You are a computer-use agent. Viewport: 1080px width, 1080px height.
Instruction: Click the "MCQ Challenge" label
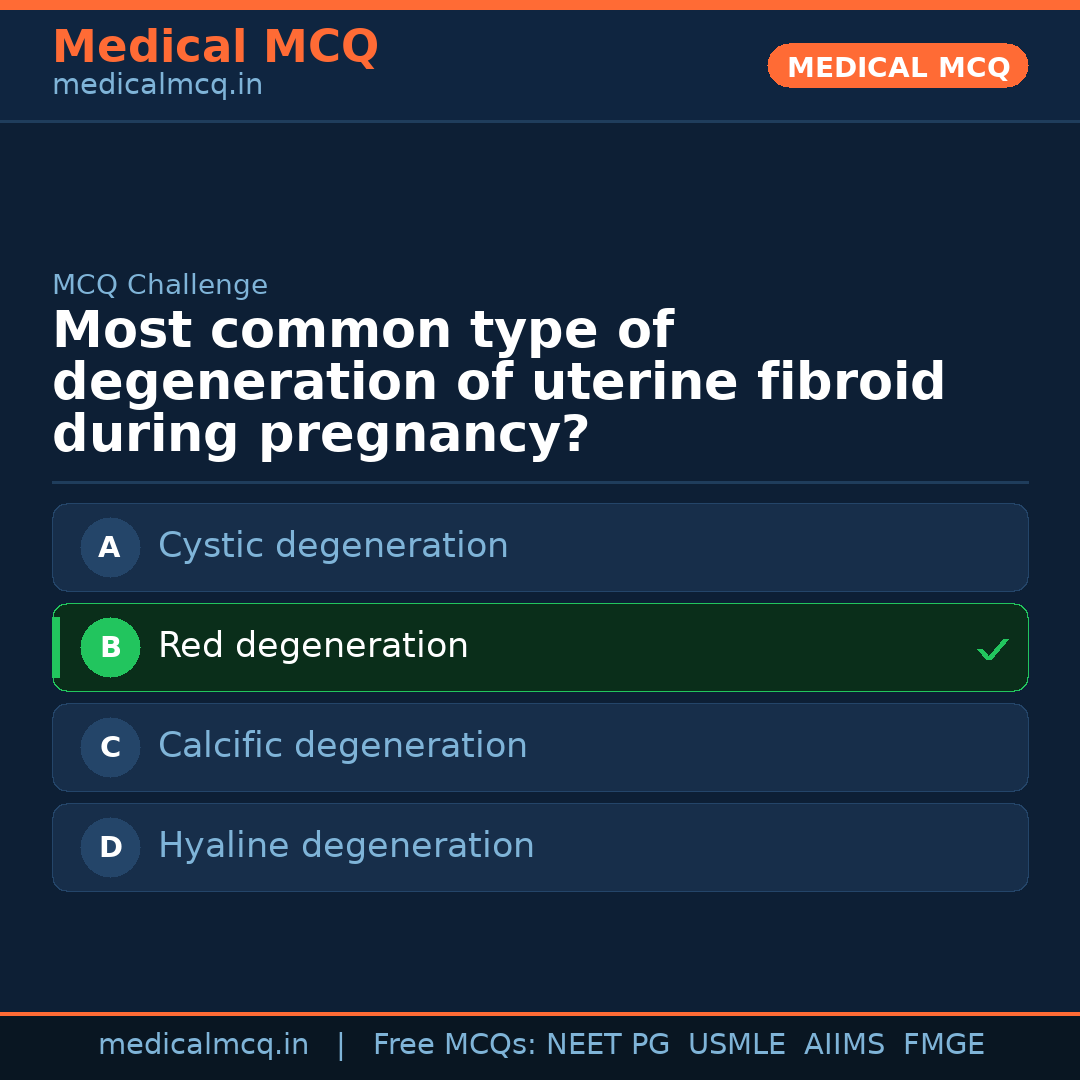pos(160,285)
